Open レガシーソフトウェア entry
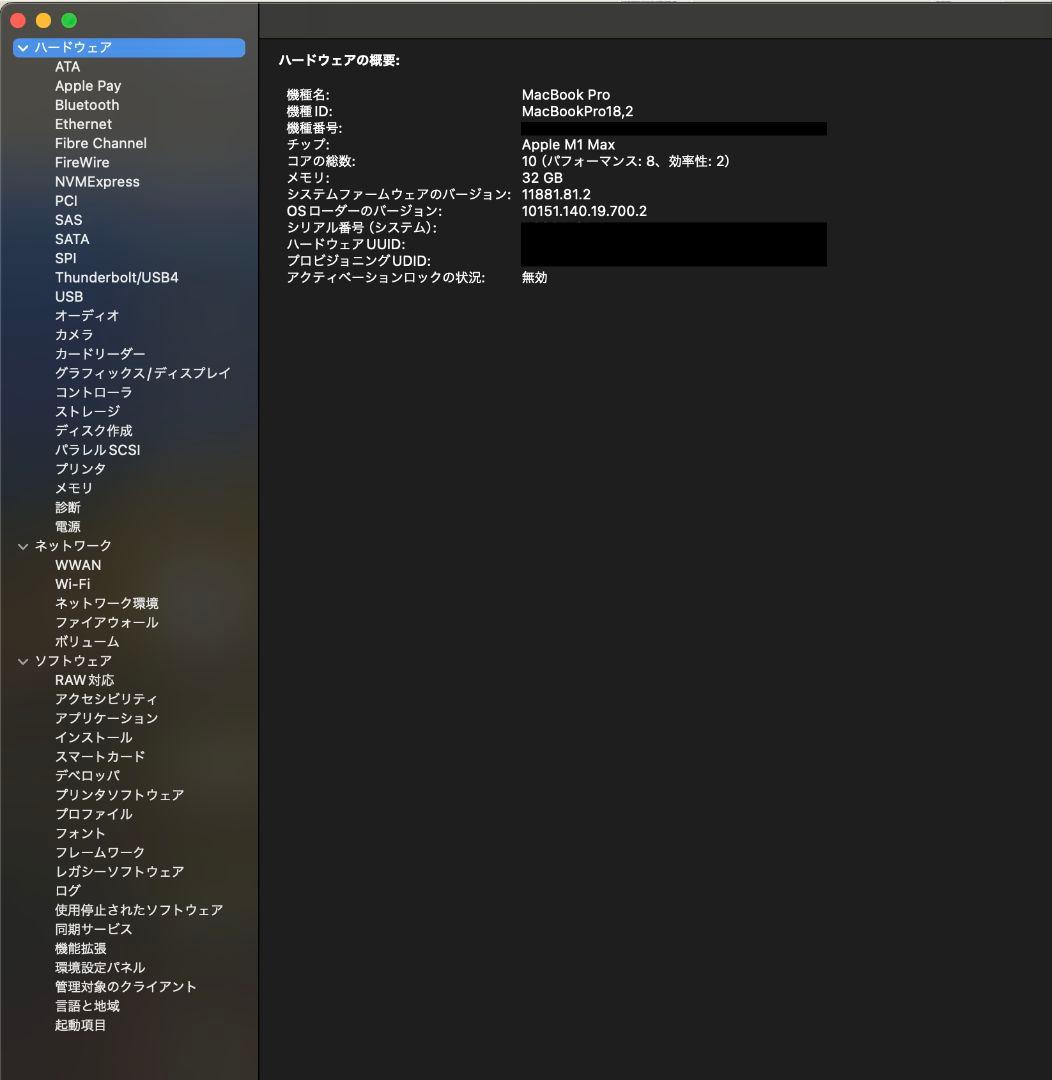1052x1080 pixels. tap(119, 872)
